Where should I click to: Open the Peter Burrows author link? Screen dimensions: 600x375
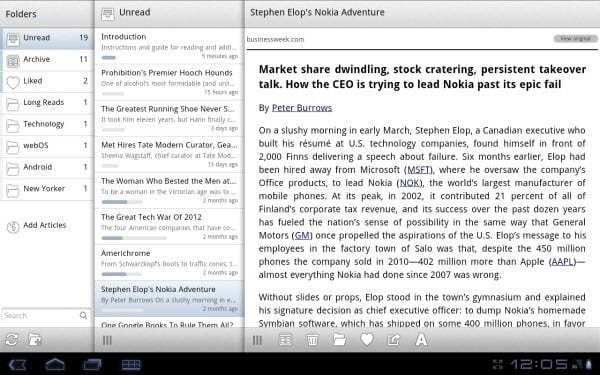click(x=302, y=108)
